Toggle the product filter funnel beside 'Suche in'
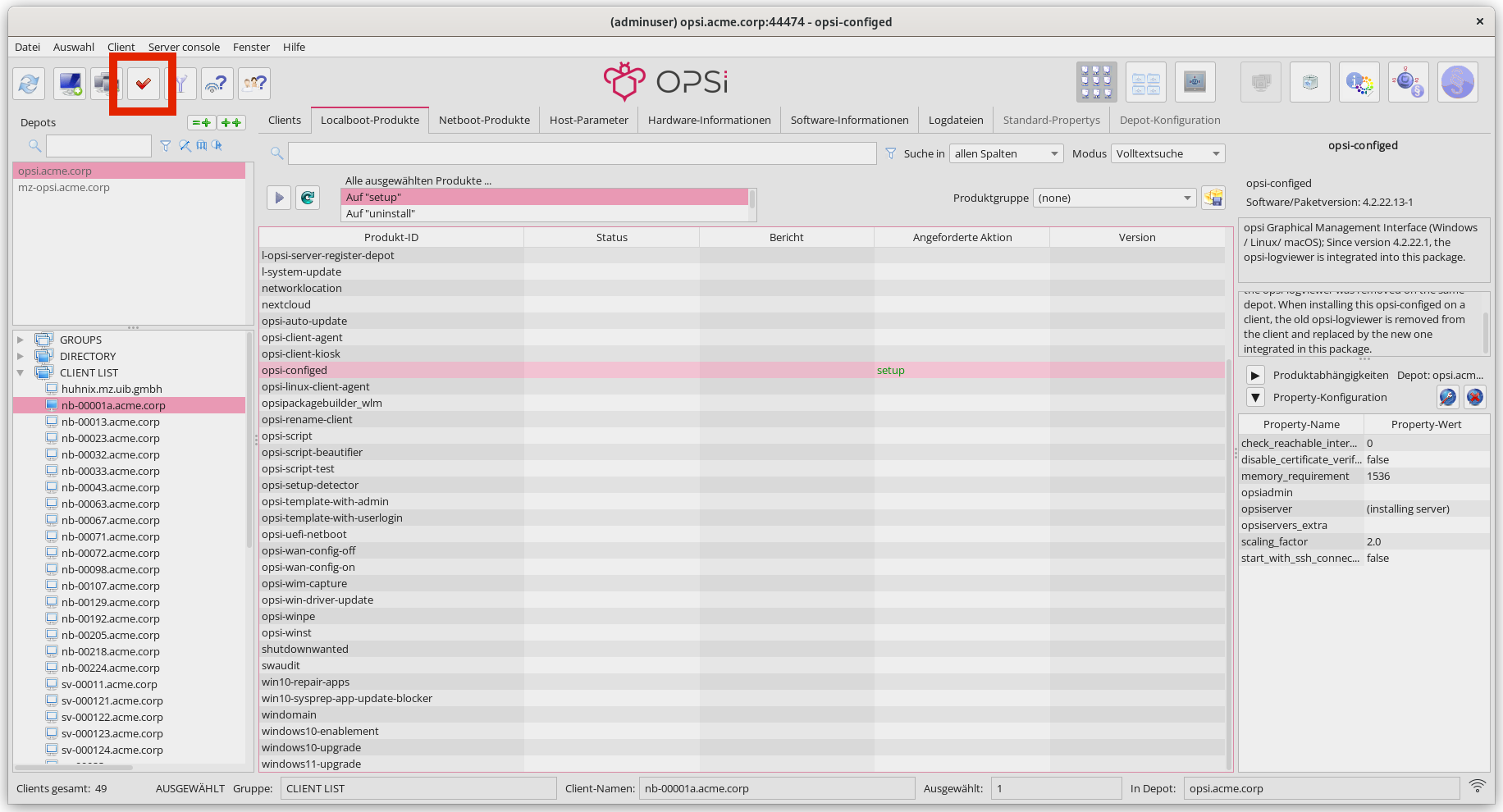 [x=891, y=153]
